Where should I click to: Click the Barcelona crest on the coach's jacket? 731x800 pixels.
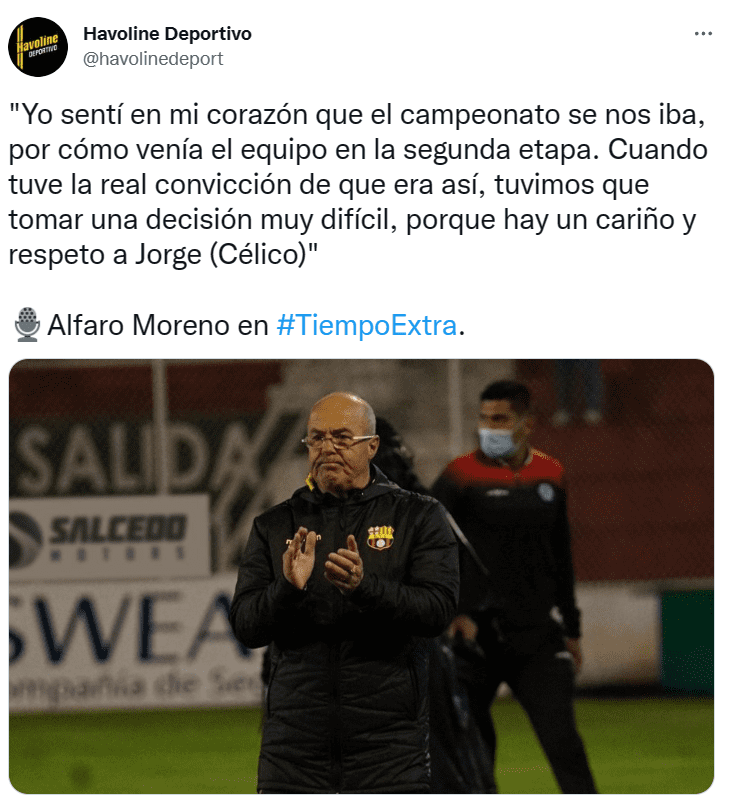point(381,537)
